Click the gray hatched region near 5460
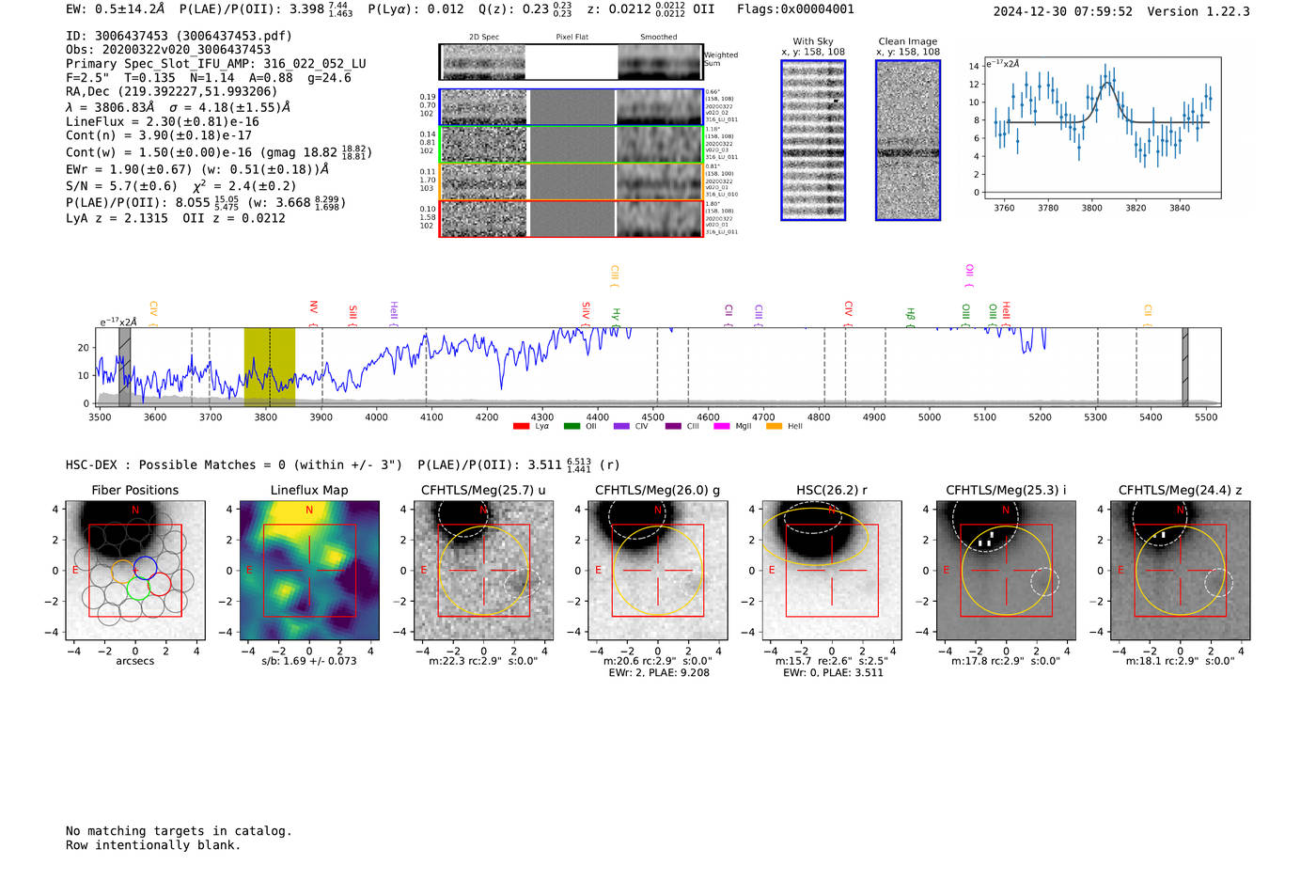The width and height of the screenshot is (1316, 896). coord(1185,367)
